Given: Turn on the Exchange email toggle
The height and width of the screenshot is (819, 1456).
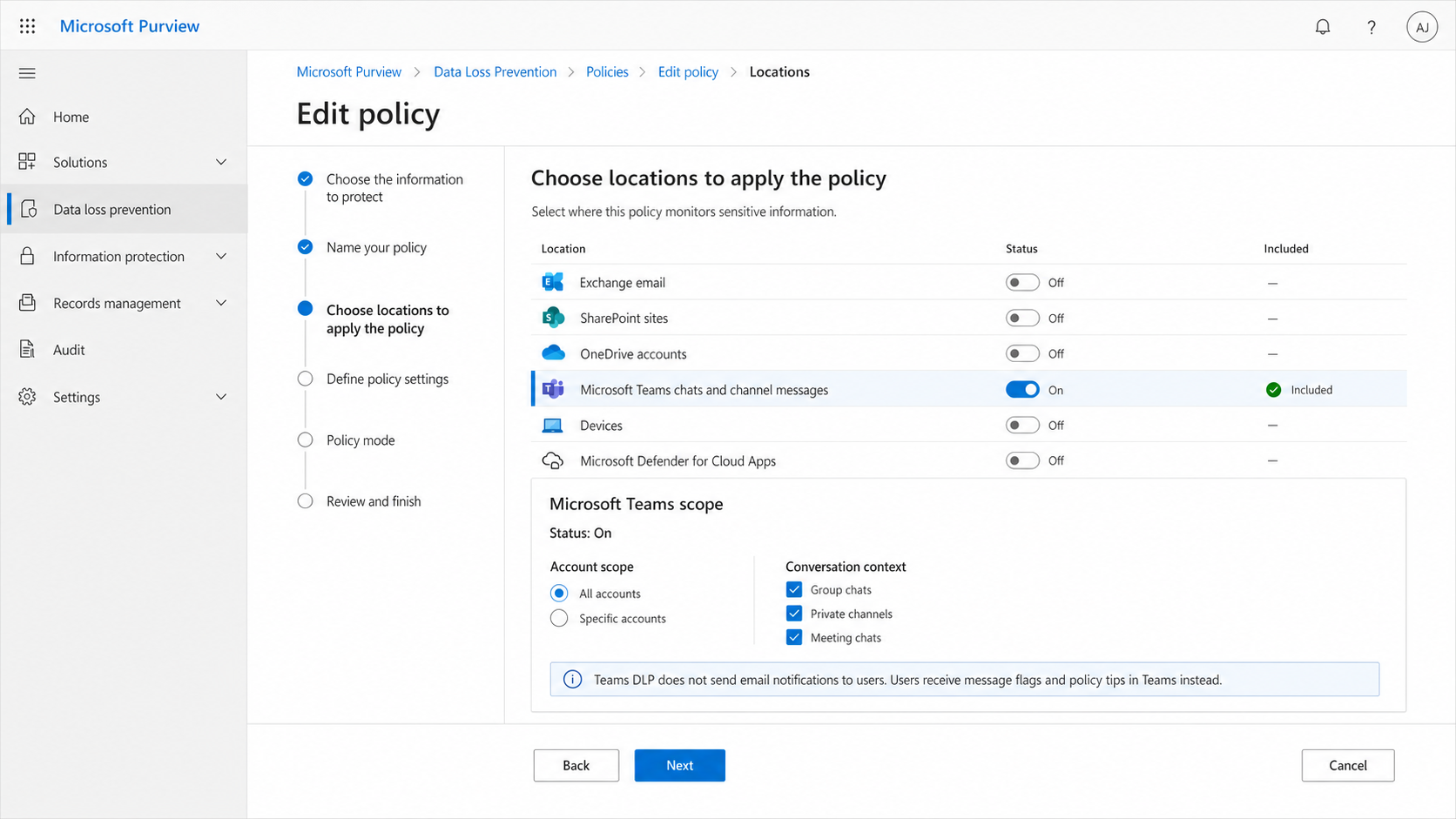Looking at the screenshot, I should pos(1022,283).
